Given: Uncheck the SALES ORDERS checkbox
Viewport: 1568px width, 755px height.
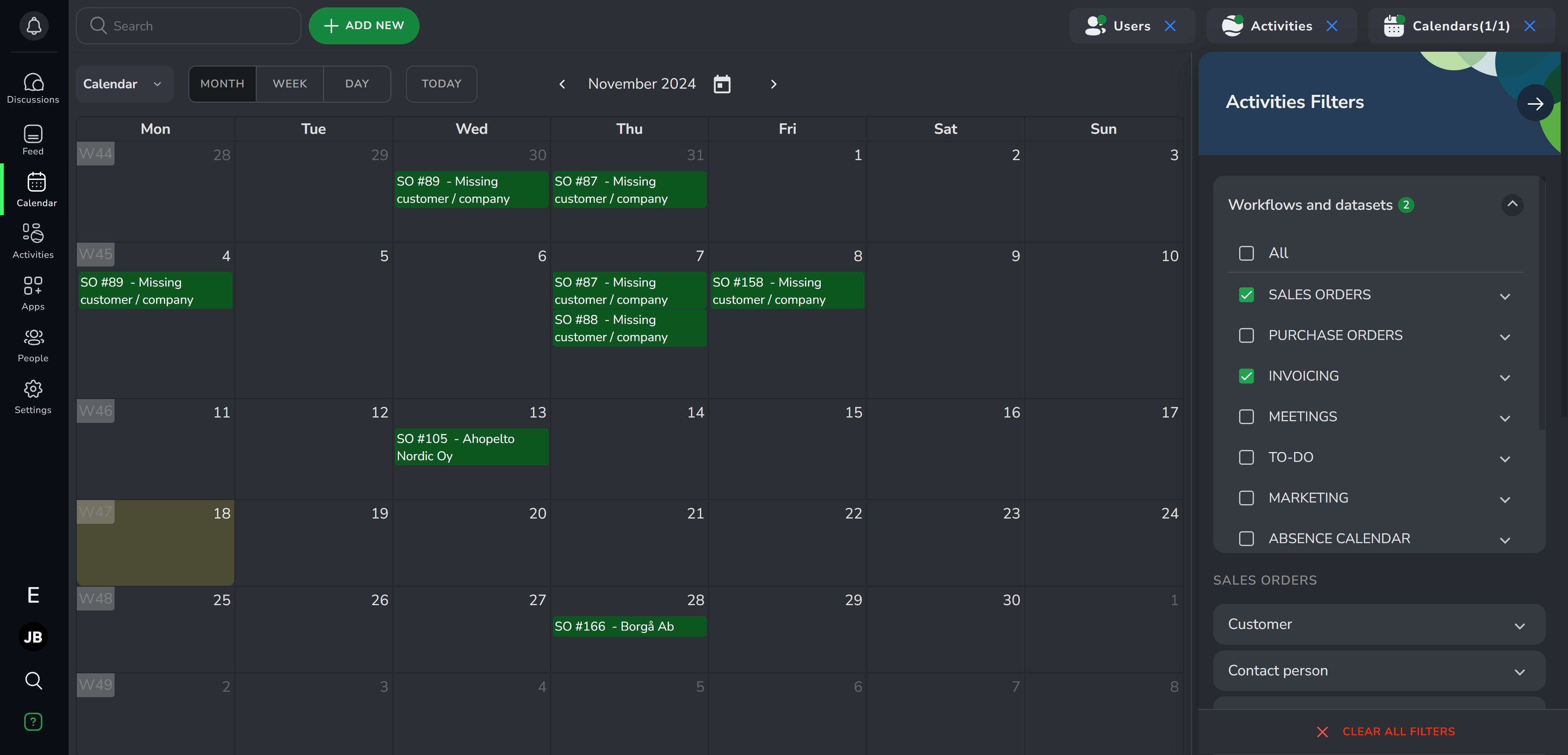Looking at the screenshot, I should pos(1246,295).
